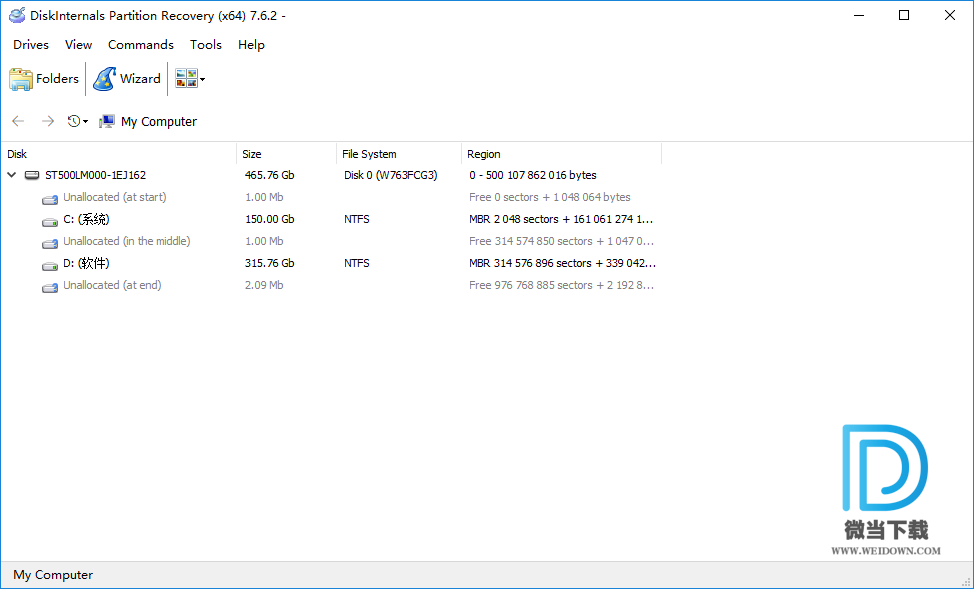974x589 pixels.
Task: Click Disk 0 (W763FCG3) cell
Action: tap(391, 175)
